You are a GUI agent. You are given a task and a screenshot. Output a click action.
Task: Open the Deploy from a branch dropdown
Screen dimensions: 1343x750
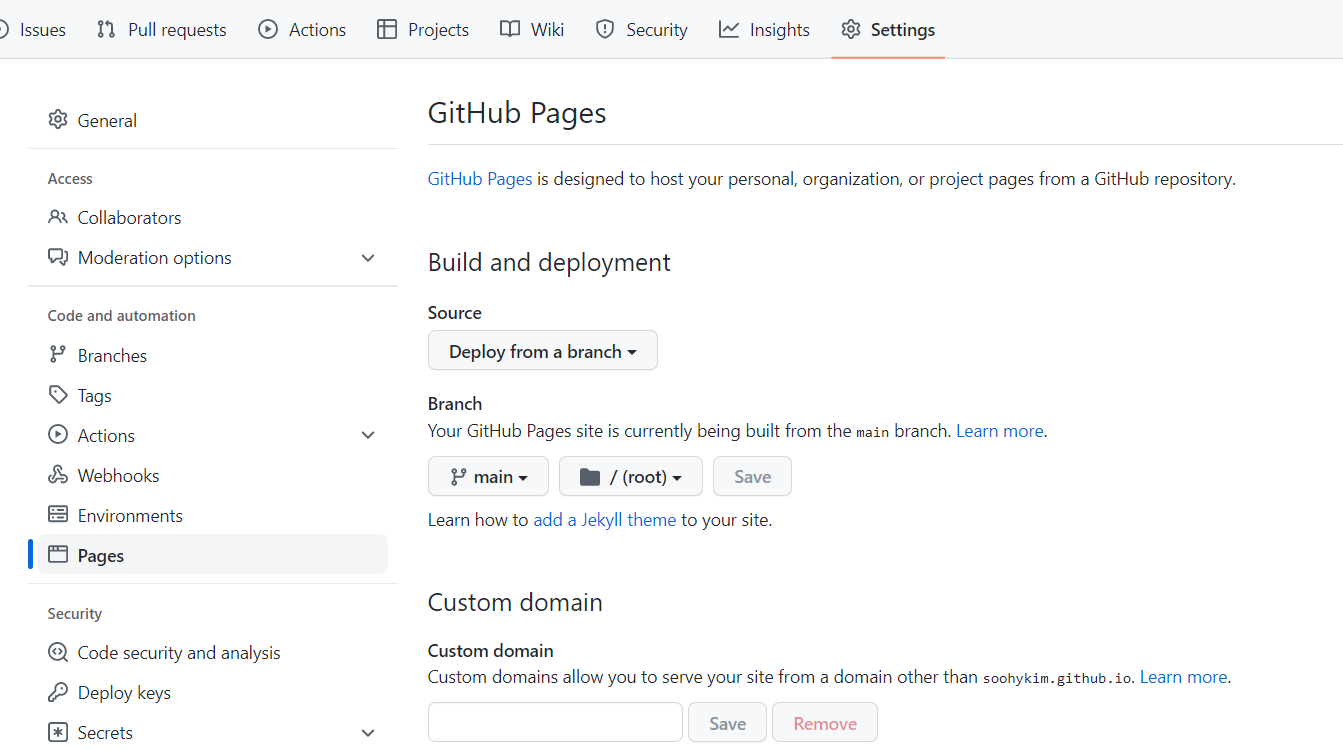[x=543, y=351]
